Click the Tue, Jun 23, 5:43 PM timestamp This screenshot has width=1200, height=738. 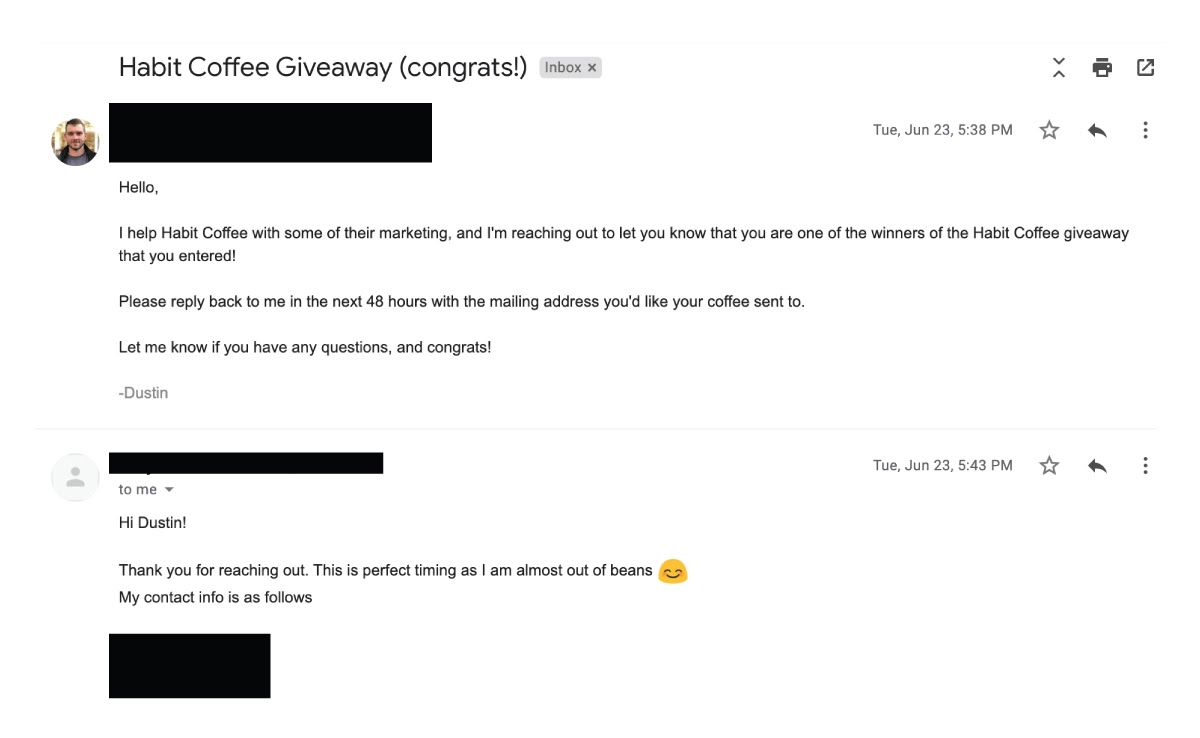[943, 465]
